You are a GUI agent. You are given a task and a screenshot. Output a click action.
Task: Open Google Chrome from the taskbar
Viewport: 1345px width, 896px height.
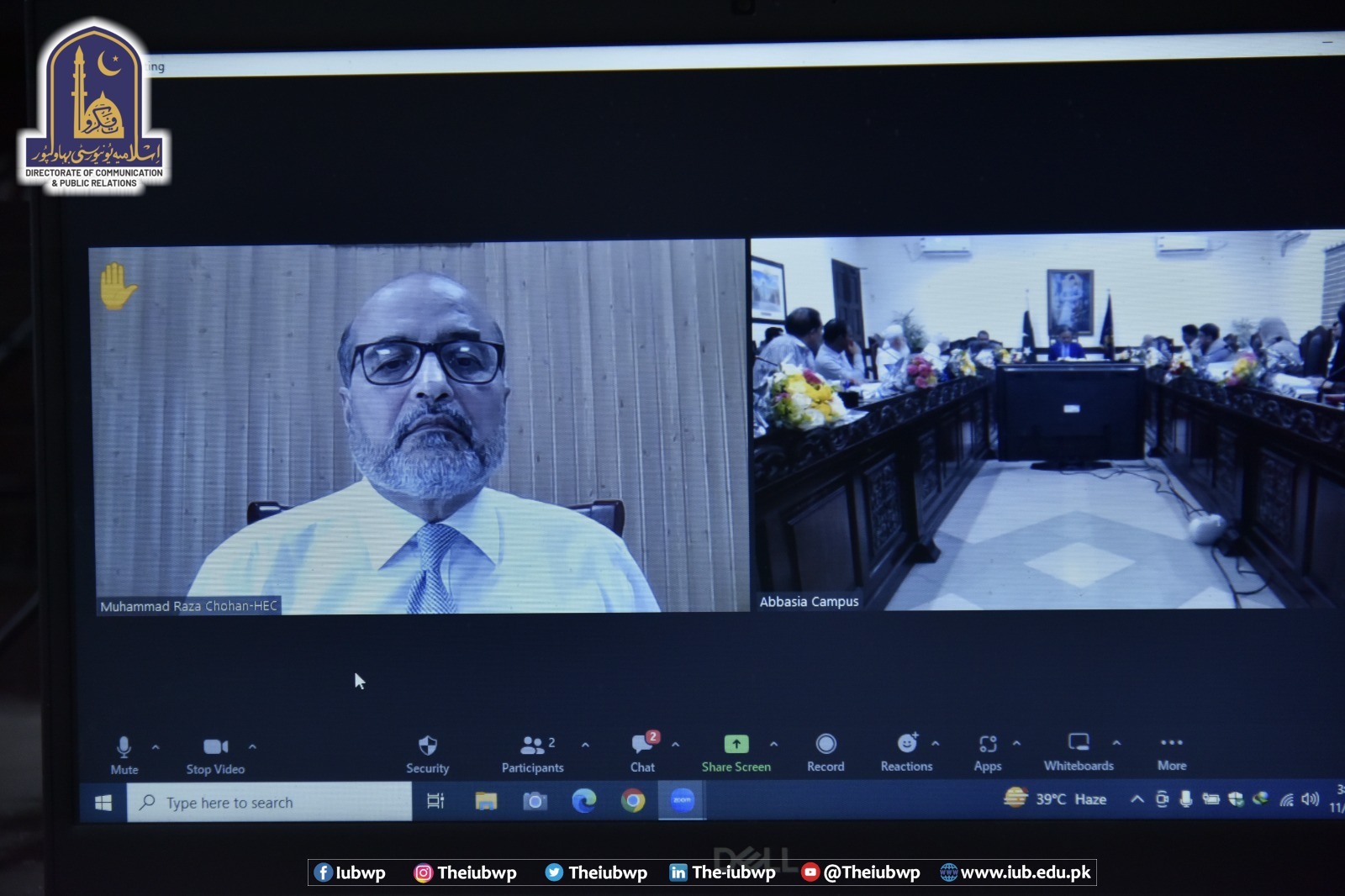(633, 801)
